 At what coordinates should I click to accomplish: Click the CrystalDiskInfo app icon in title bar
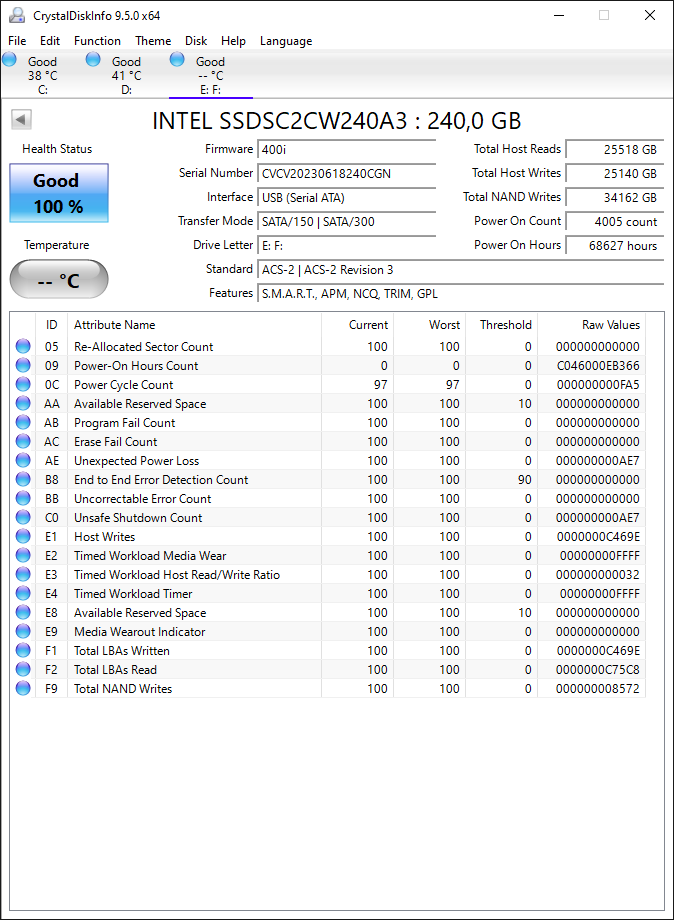[x=17, y=15]
